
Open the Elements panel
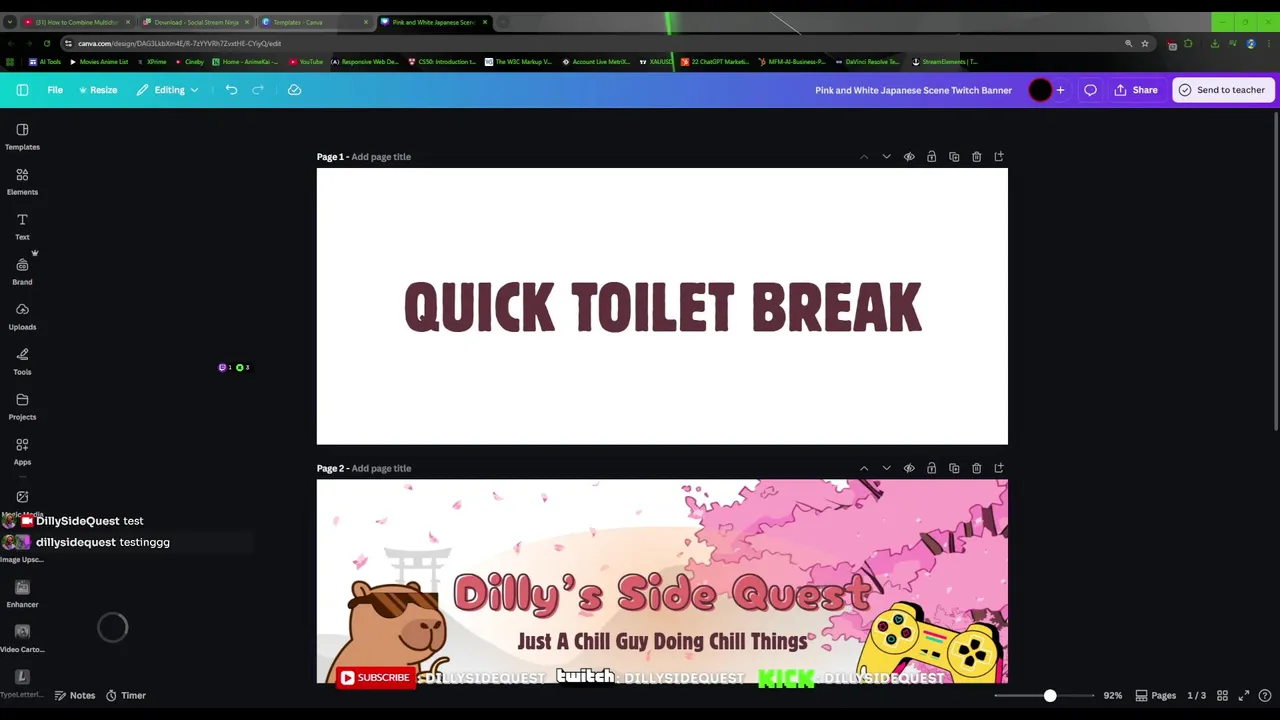(22, 182)
